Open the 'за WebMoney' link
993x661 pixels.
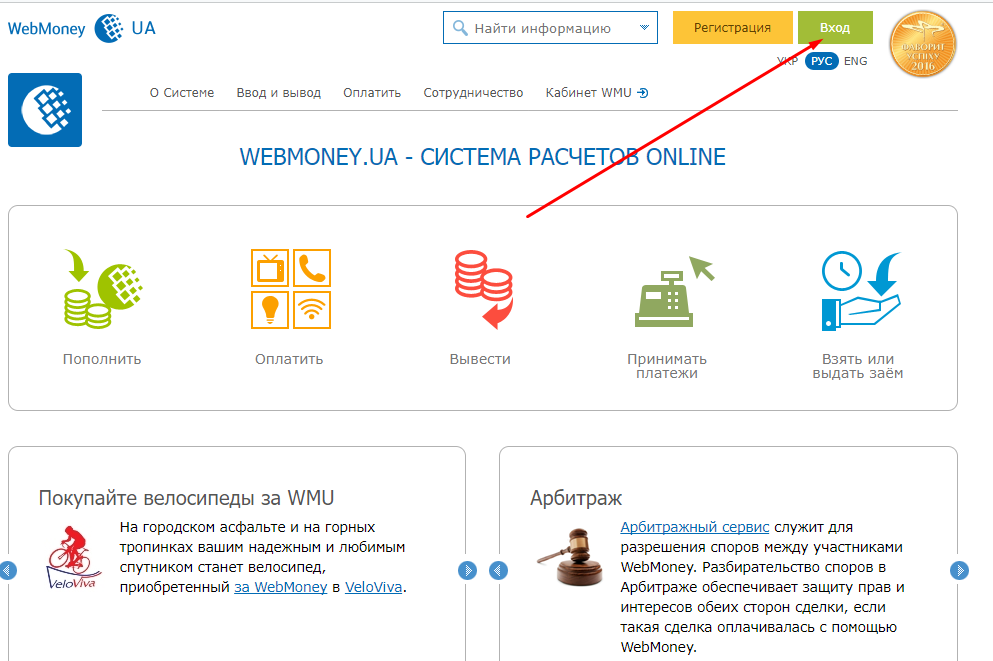click(x=281, y=588)
